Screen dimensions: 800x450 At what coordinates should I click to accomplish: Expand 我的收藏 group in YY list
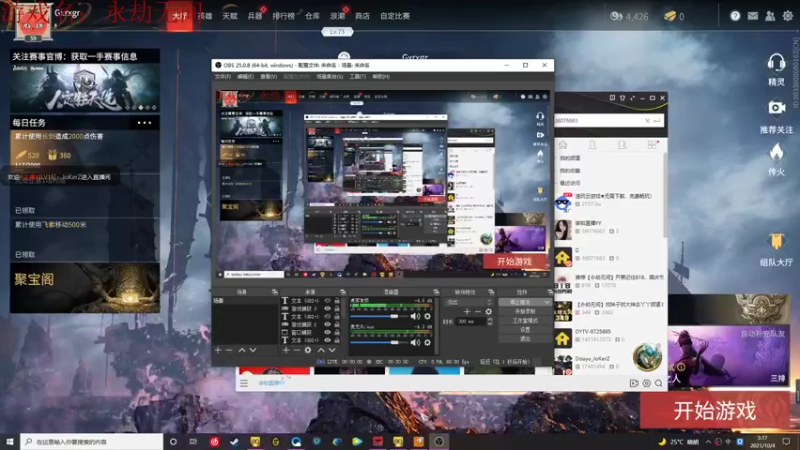(569, 170)
